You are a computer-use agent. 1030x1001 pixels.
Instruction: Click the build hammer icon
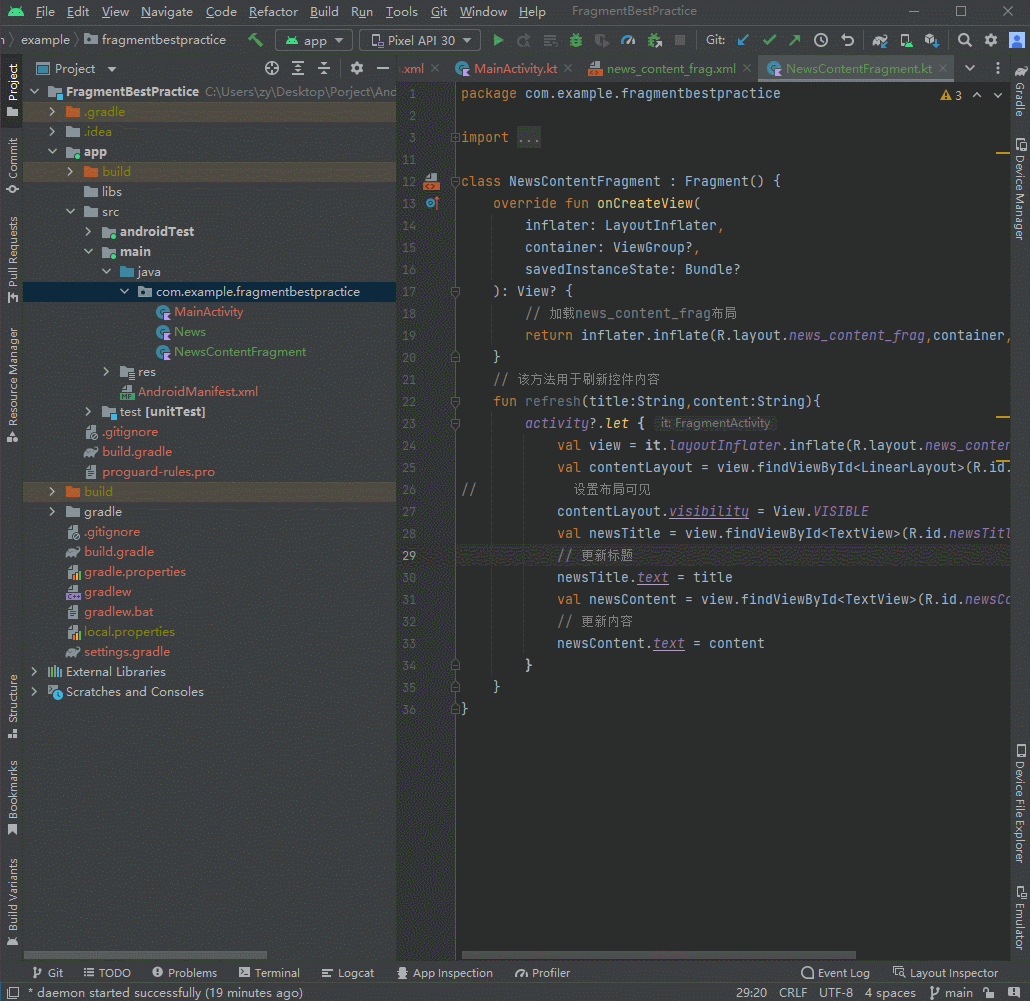tap(256, 40)
